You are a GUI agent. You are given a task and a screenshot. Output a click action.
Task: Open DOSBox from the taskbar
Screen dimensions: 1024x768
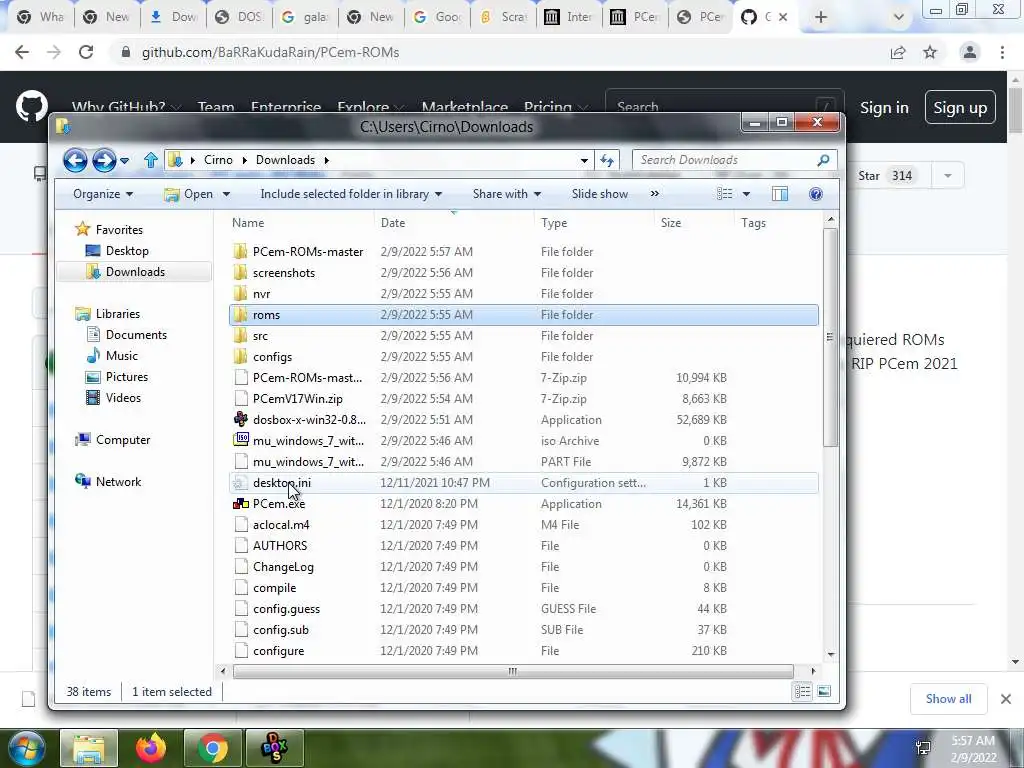274,748
